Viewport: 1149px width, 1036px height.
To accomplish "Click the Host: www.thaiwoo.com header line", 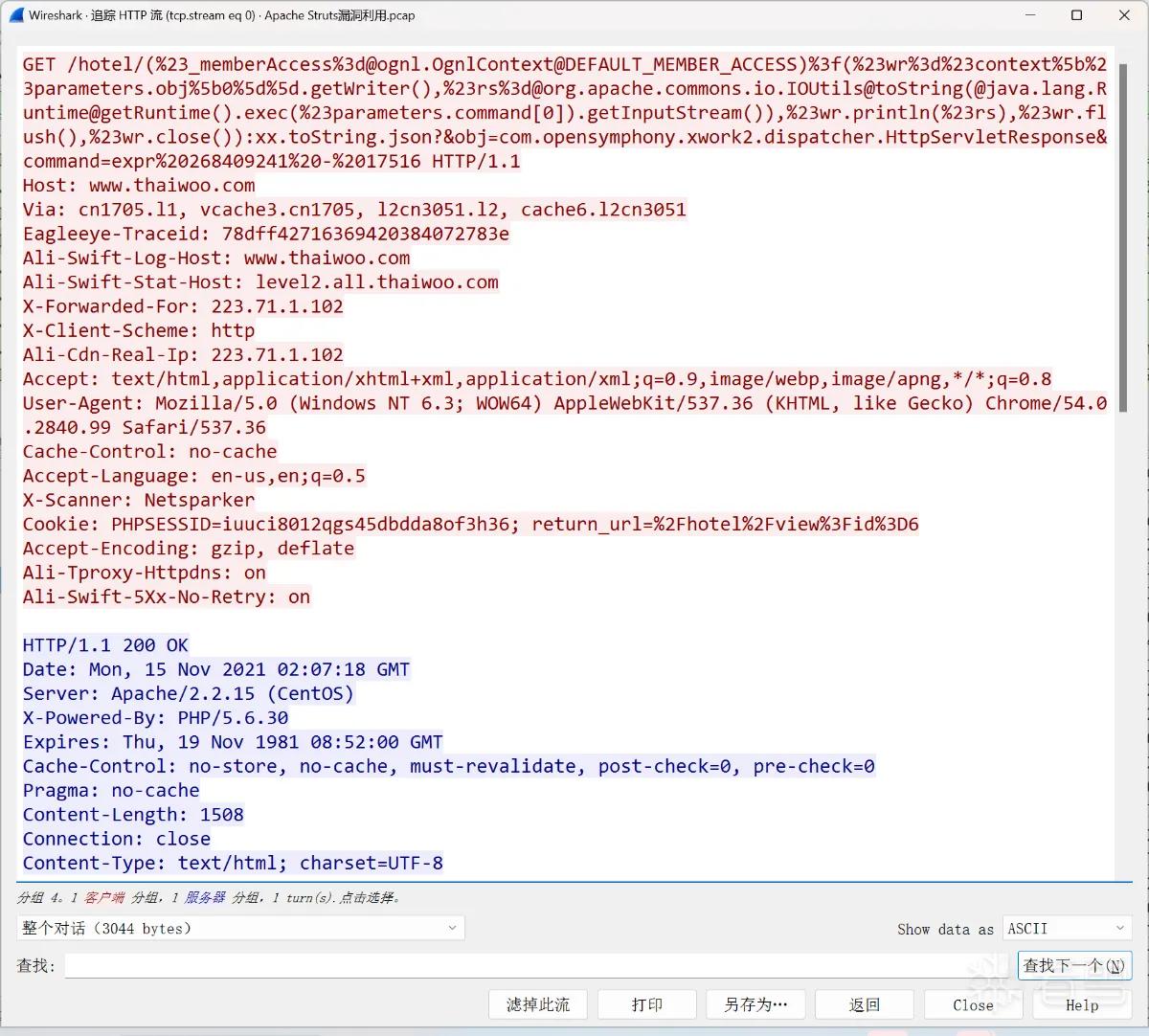I will tap(139, 185).
